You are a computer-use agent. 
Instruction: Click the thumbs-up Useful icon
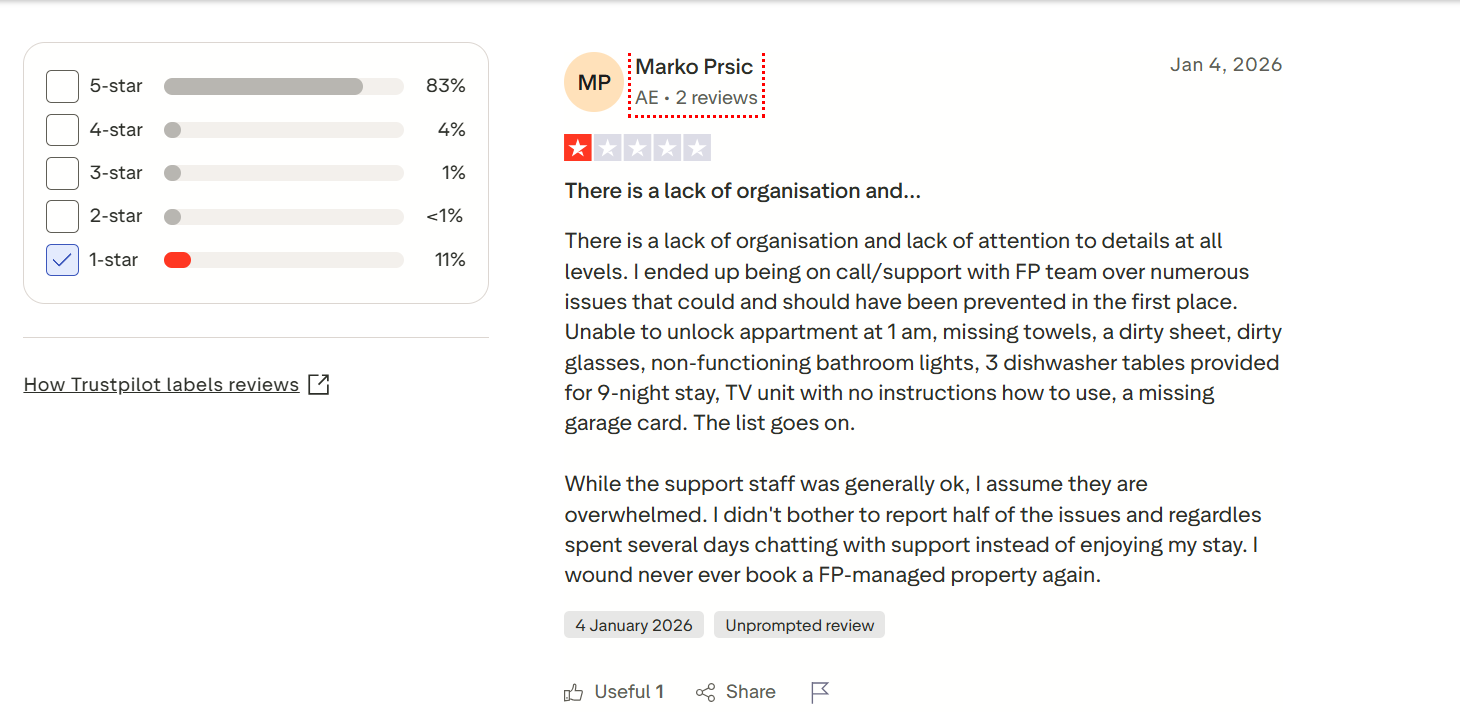click(x=574, y=692)
